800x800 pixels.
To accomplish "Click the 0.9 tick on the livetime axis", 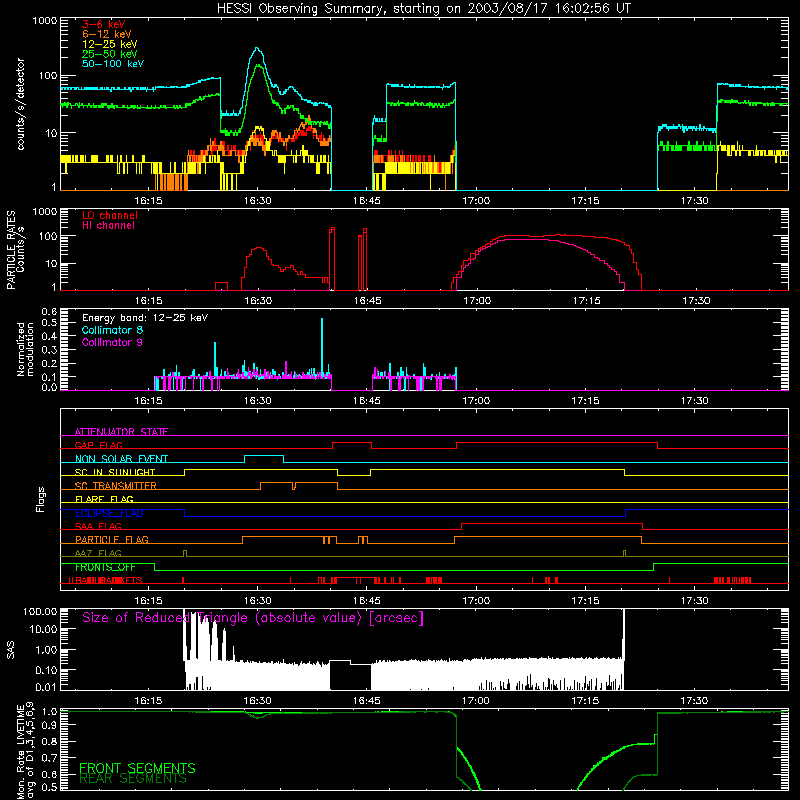I will [x=51, y=724].
